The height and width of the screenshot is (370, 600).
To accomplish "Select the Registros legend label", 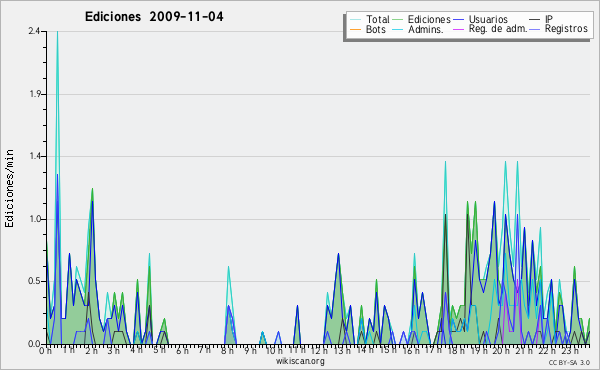I will click(x=566, y=29).
